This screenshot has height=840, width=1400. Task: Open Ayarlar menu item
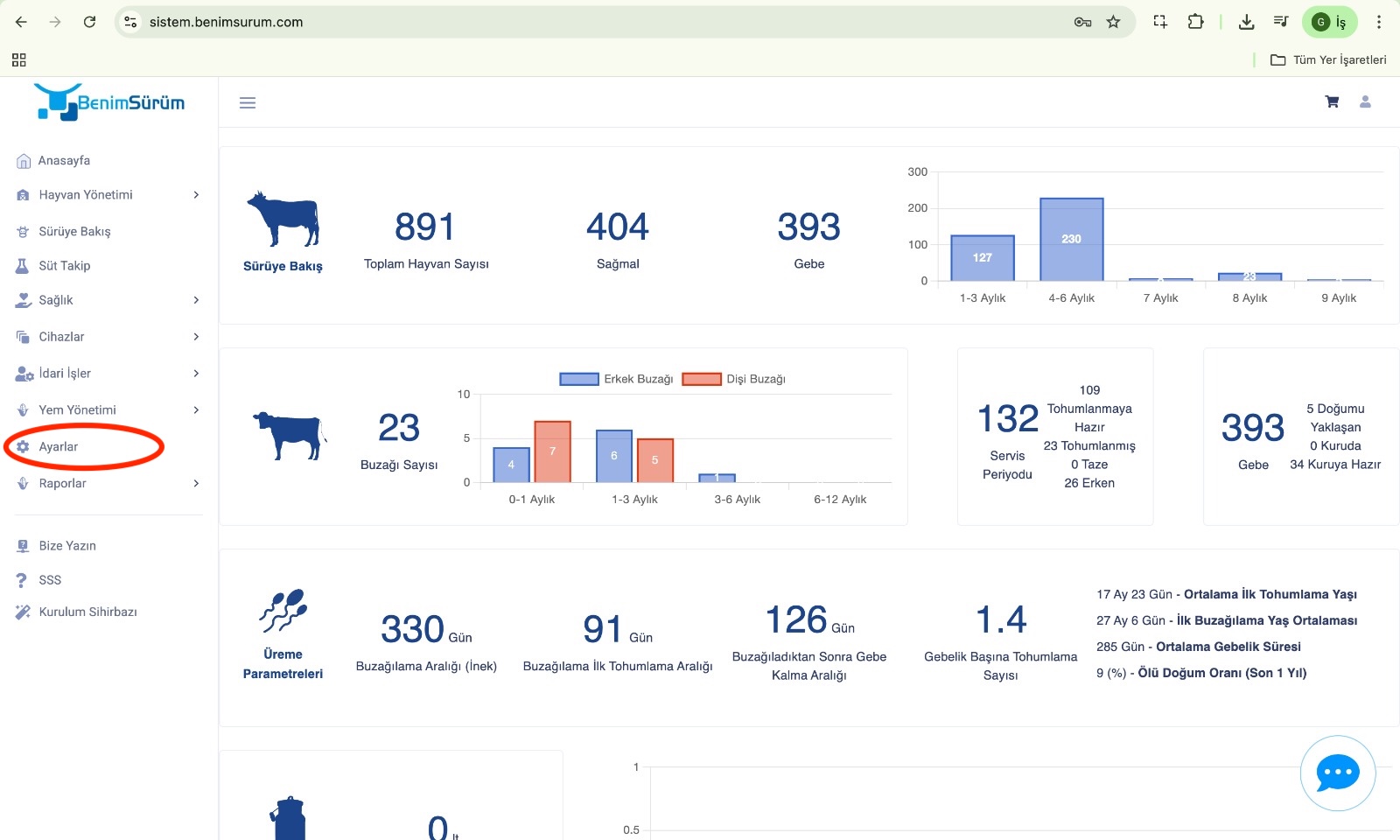(x=58, y=447)
